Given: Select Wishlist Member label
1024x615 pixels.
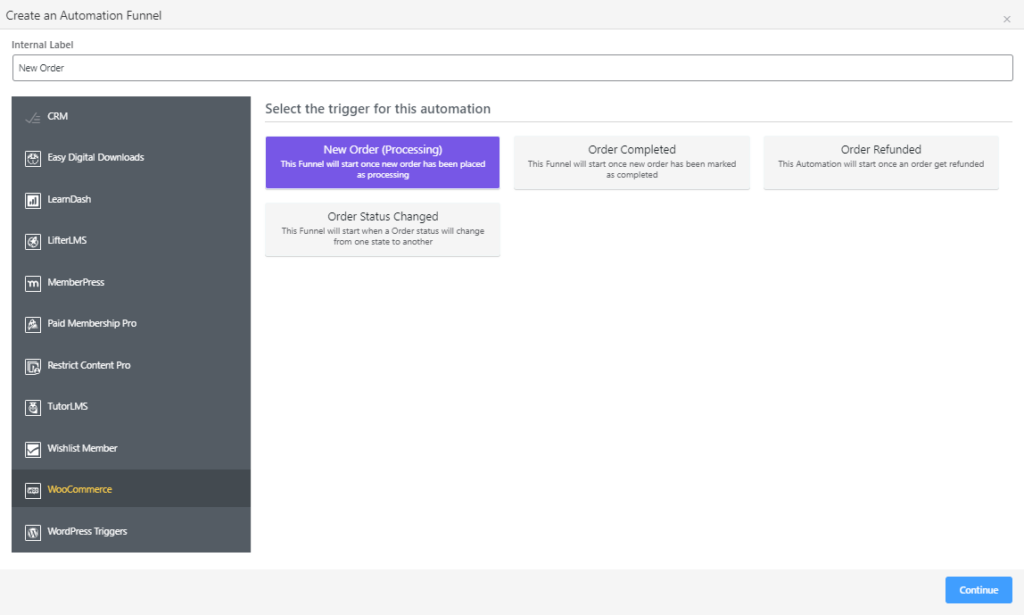Looking at the screenshot, I should (82, 448).
